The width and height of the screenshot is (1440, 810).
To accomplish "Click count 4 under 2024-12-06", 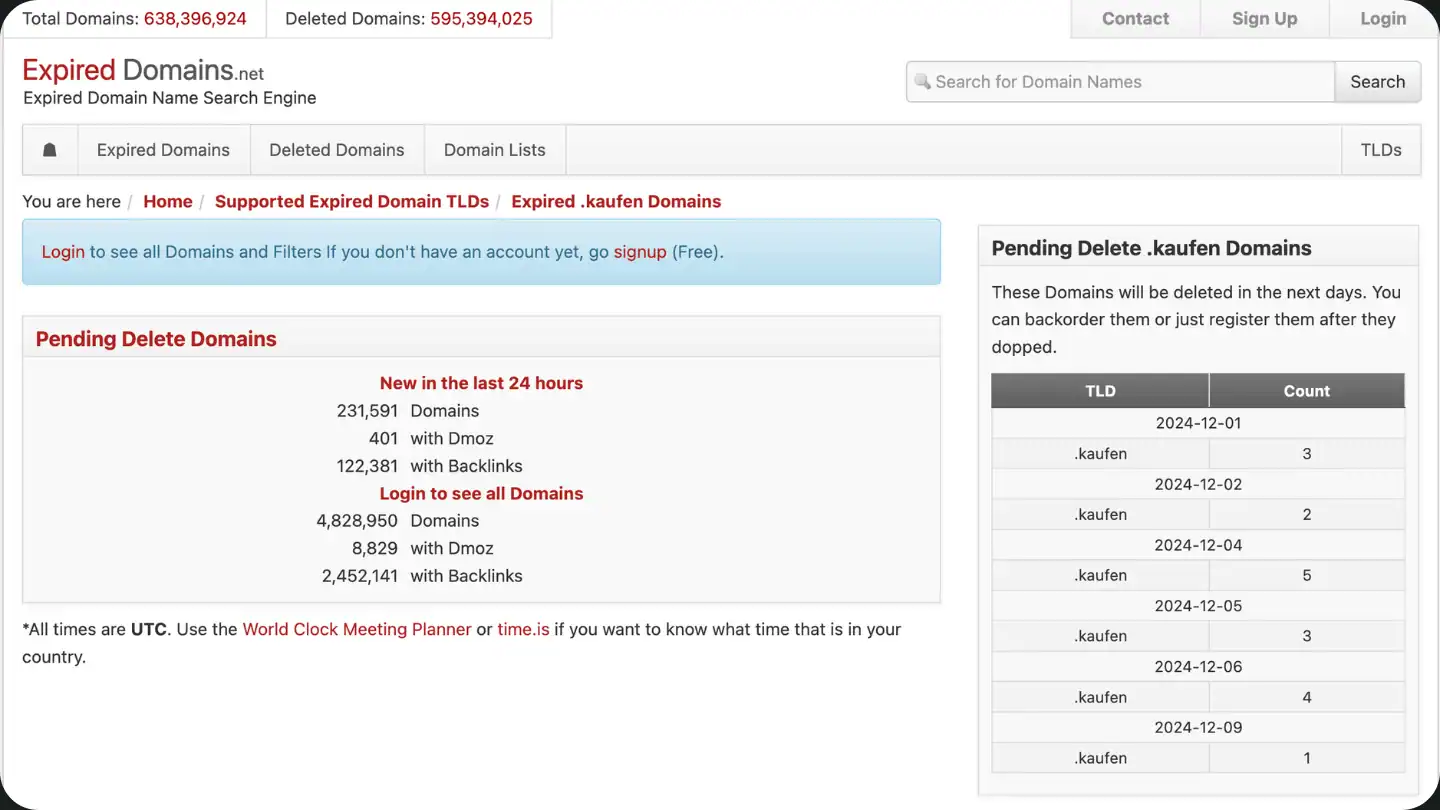I will click(x=1307, y=698).
